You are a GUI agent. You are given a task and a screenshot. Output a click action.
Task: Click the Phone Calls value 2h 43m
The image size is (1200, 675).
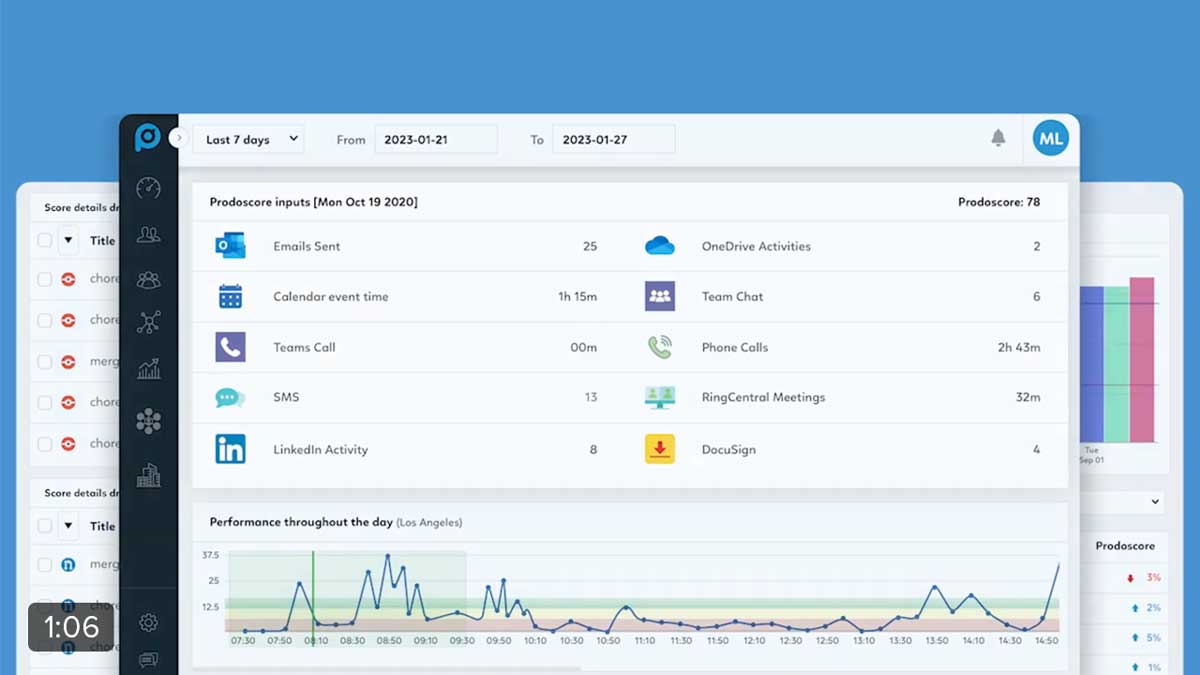1019,347
